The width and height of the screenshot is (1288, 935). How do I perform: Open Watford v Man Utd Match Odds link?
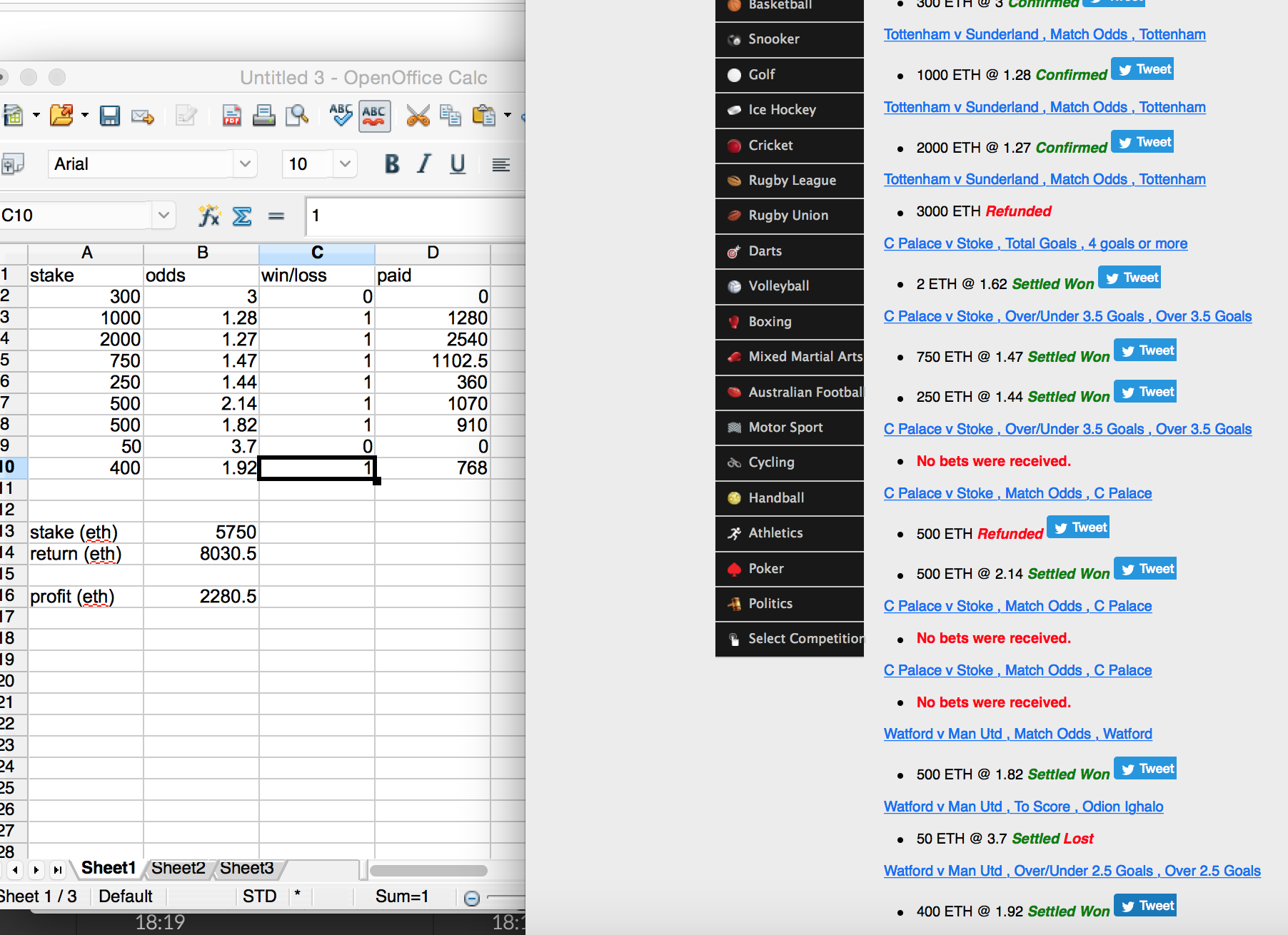[x=1018, y=734]
